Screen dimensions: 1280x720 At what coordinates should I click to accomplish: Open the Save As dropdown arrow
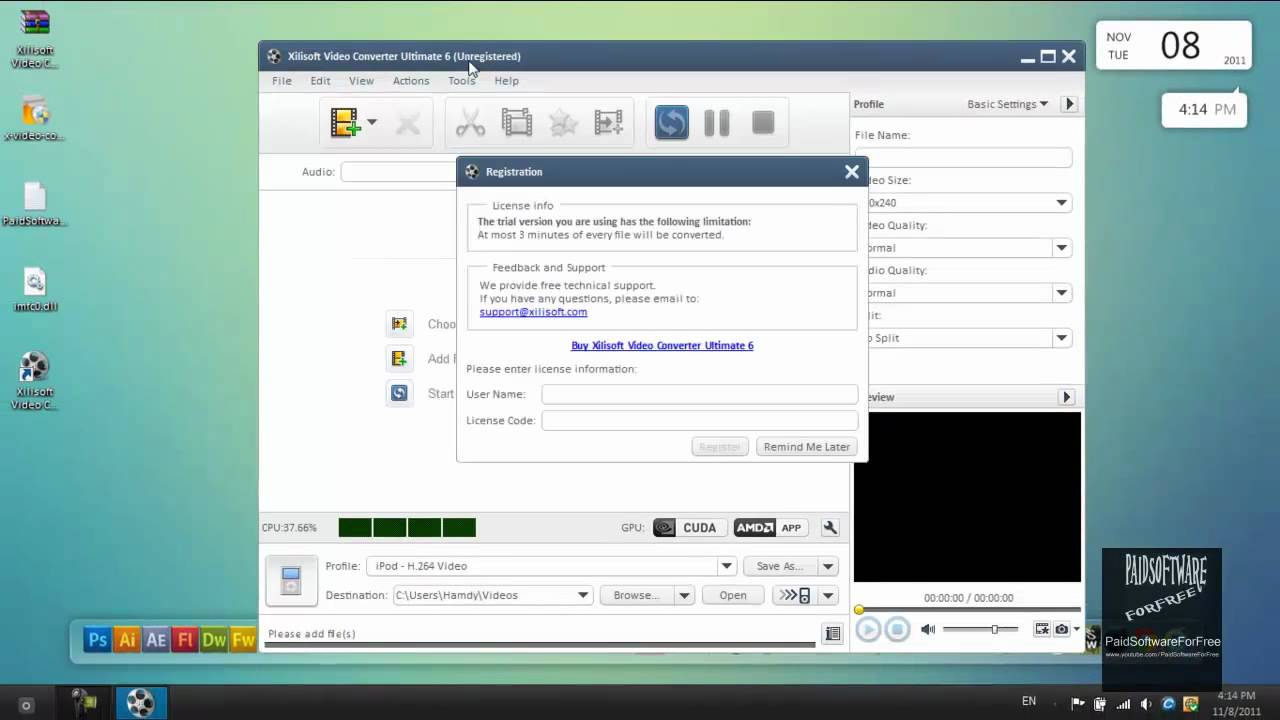tap(828, 566)
